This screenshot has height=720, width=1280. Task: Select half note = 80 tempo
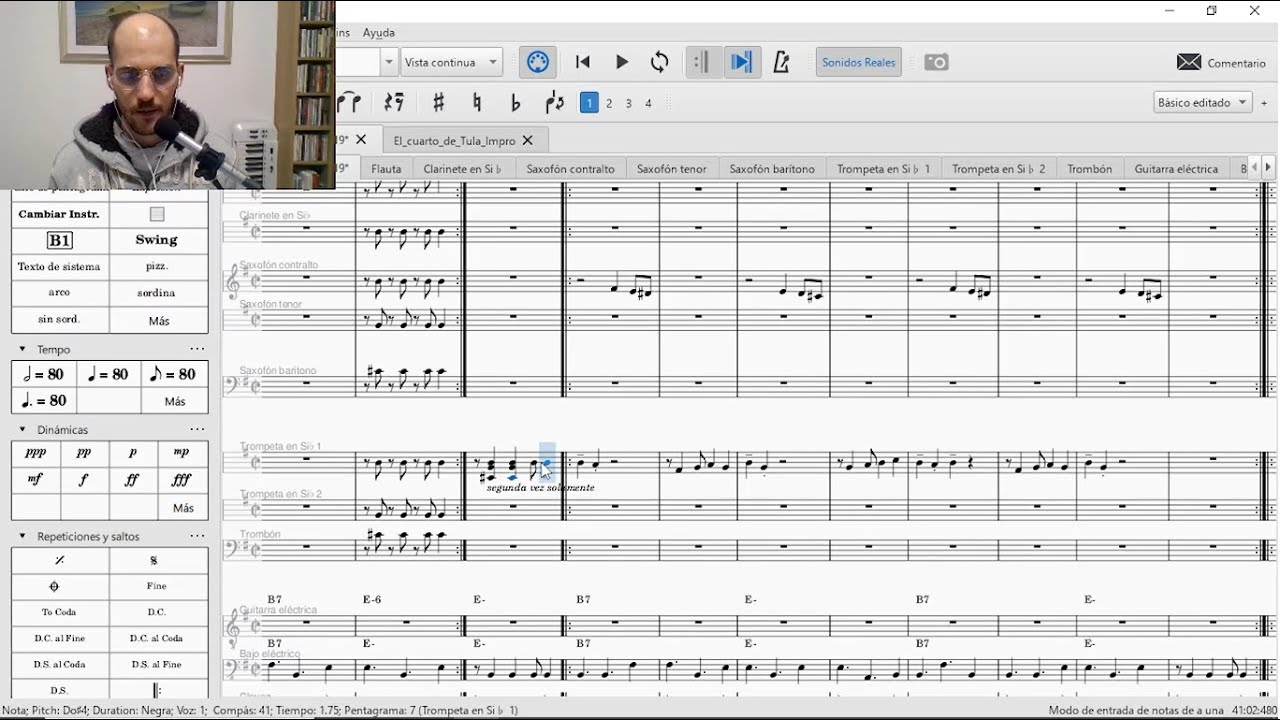(44, 374)
